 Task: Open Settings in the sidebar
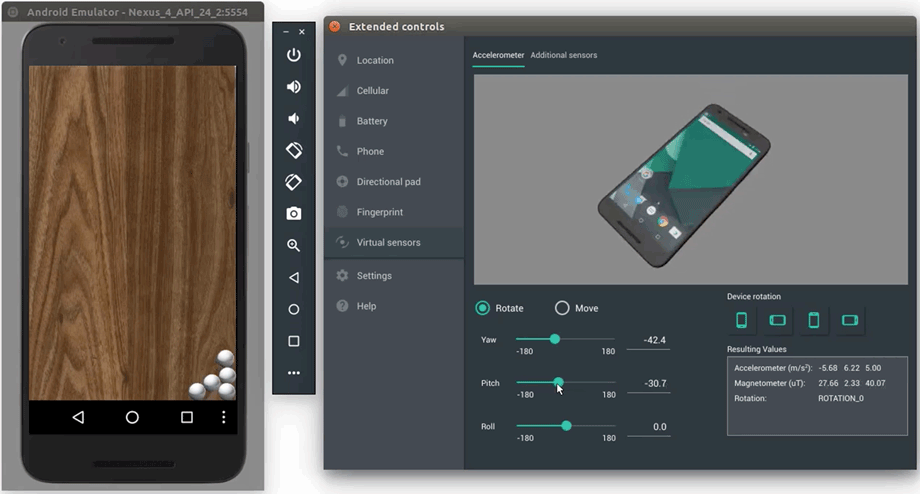tap(394, 276)
